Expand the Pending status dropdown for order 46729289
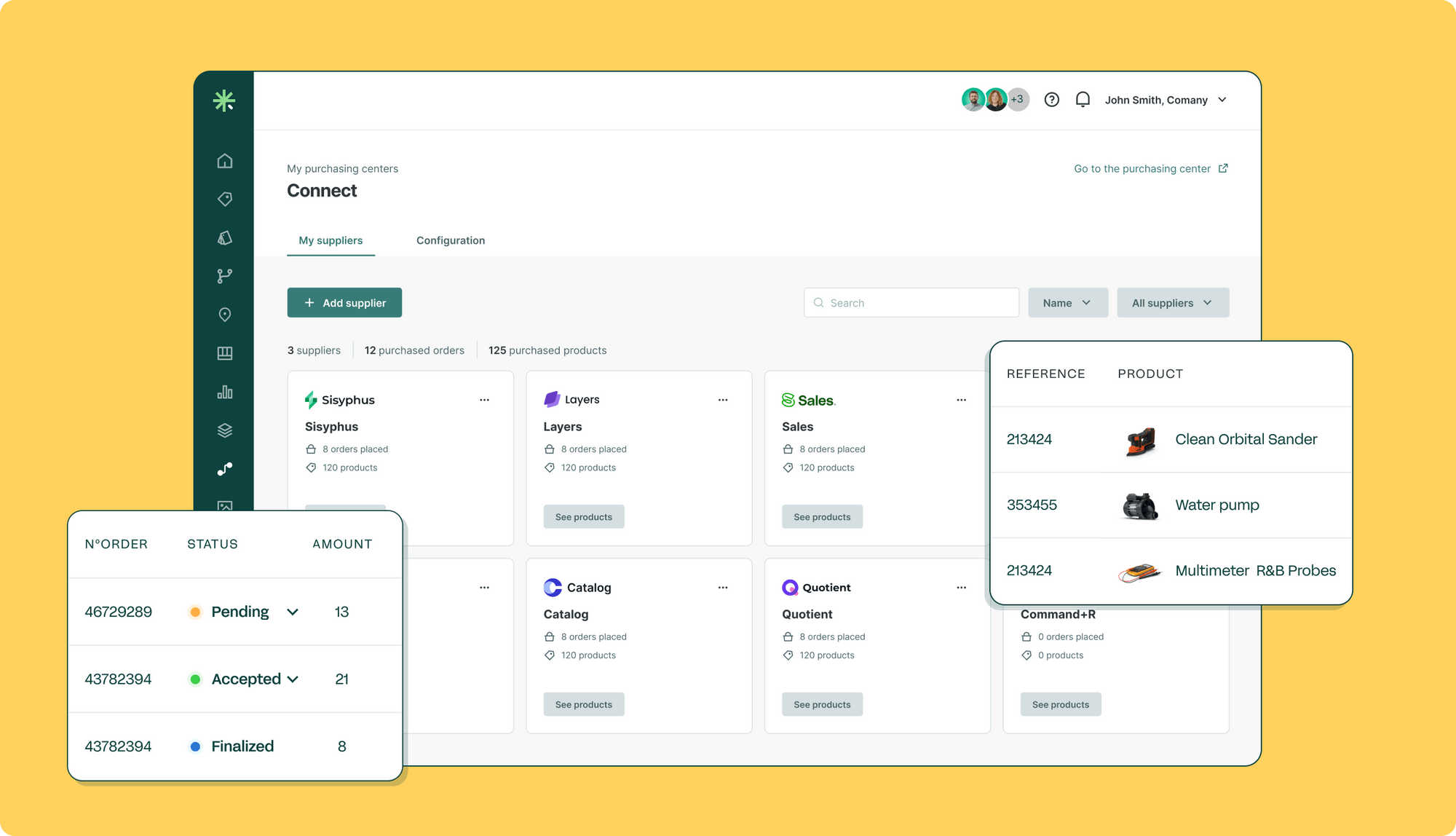 [x=293, y=612]
